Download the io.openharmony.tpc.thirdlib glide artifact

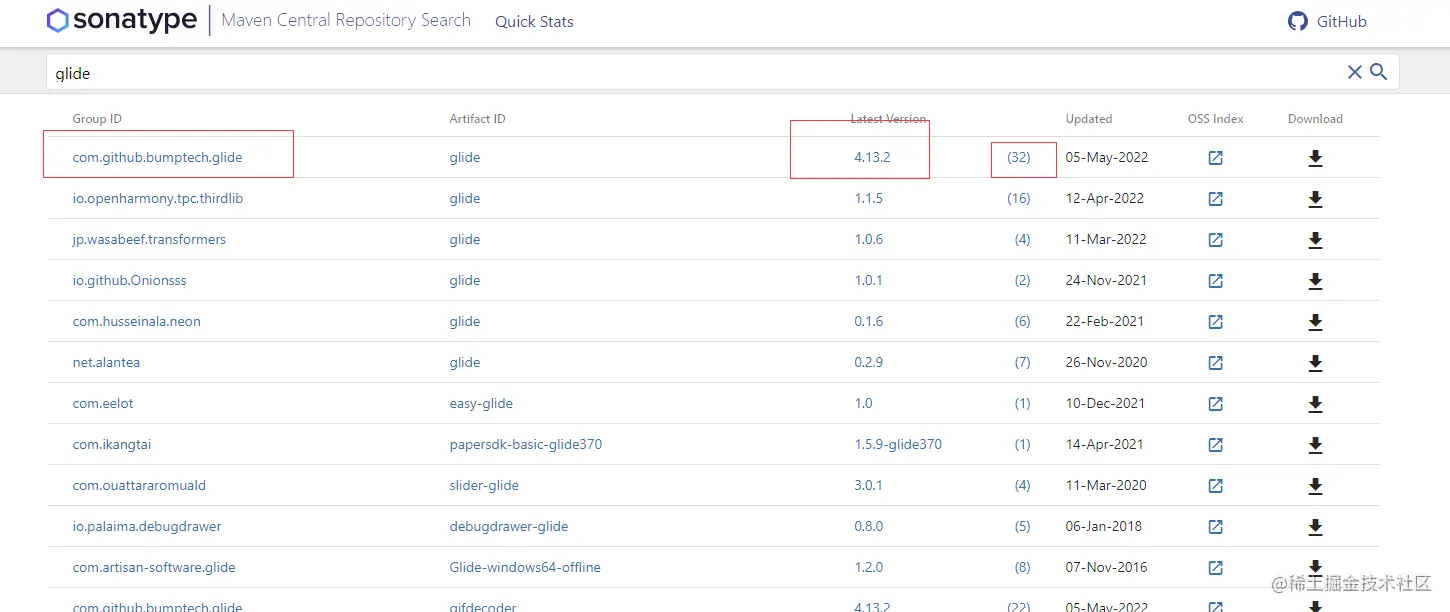point(1315,199)
